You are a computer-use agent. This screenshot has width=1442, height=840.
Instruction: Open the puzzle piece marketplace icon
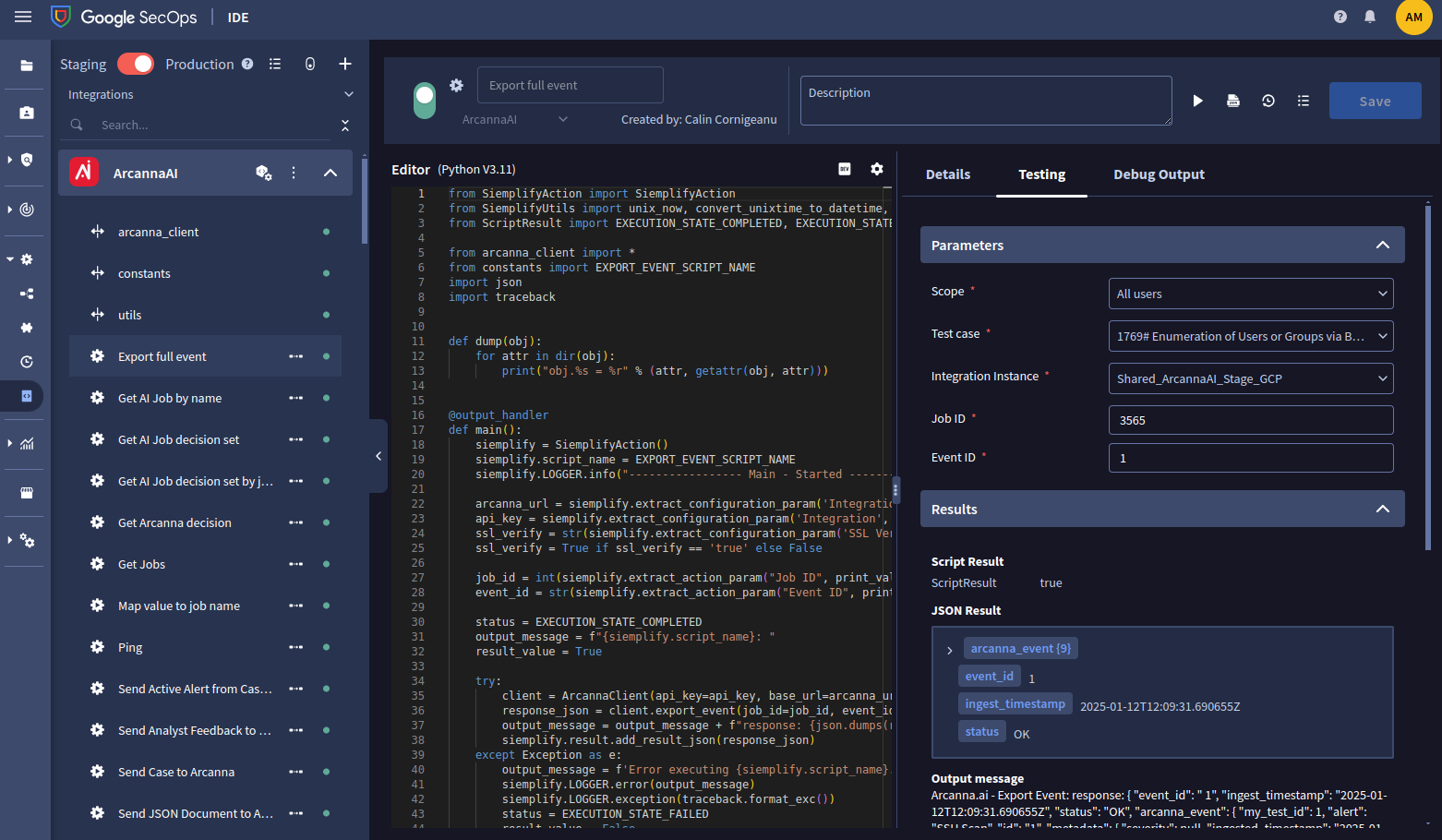coord(27,328)
